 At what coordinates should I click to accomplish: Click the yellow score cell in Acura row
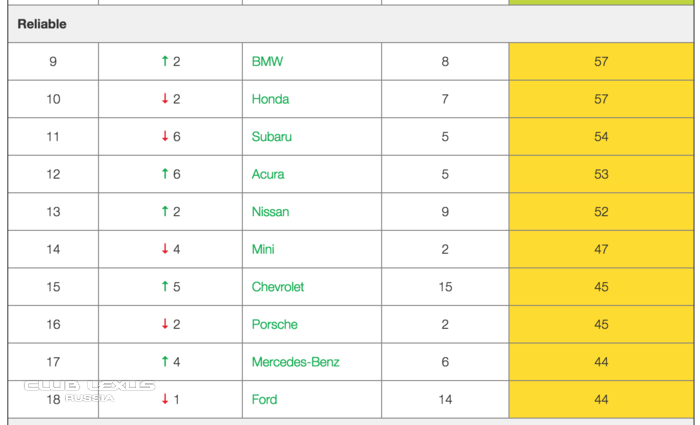(x=601, y=174)
